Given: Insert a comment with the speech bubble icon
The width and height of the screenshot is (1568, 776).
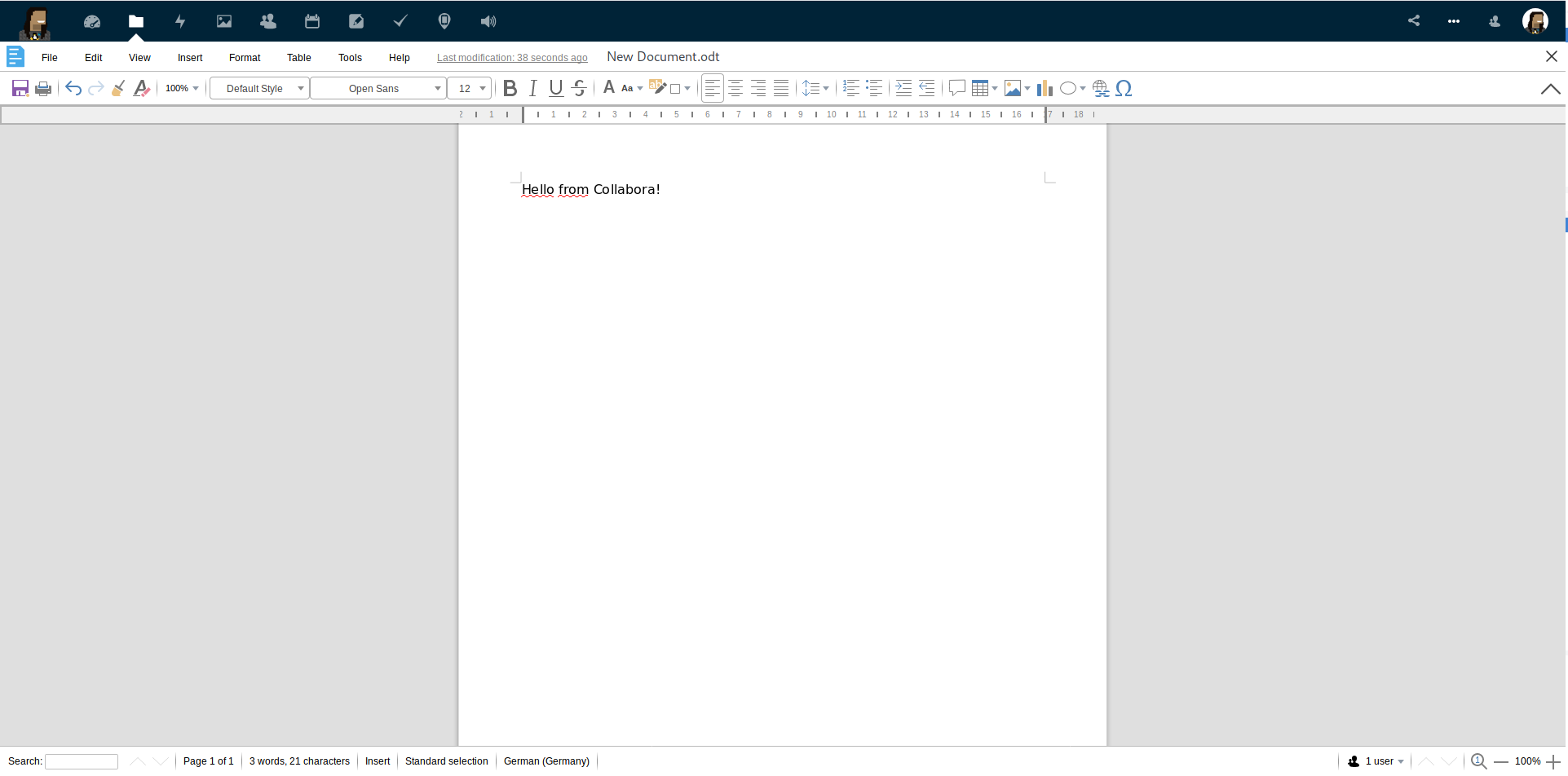Looking at the screenshot, I should pyautogui.click(x=957, y=88).
